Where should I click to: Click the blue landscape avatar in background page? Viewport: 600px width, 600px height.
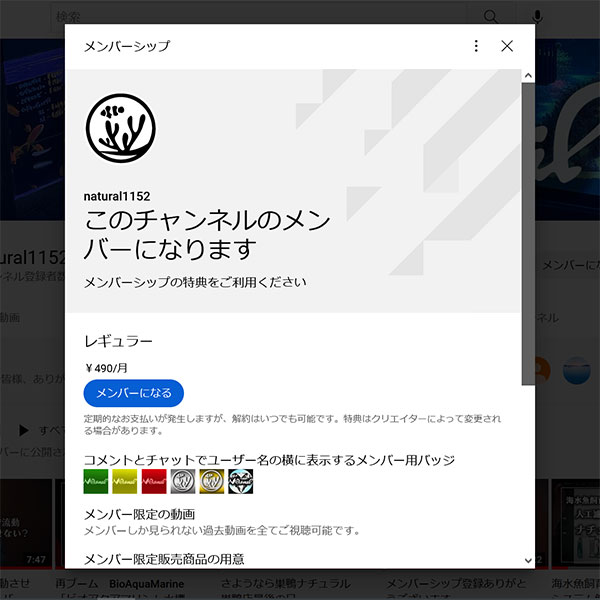point(577,370)
